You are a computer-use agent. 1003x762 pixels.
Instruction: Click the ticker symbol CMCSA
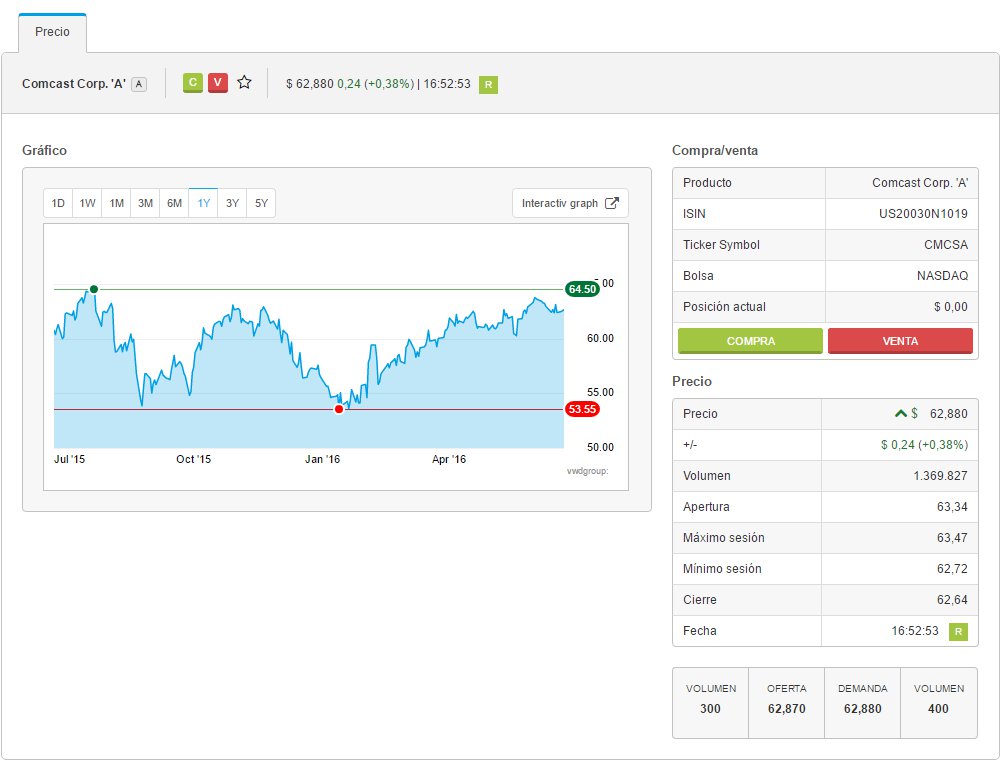point(946,244)
